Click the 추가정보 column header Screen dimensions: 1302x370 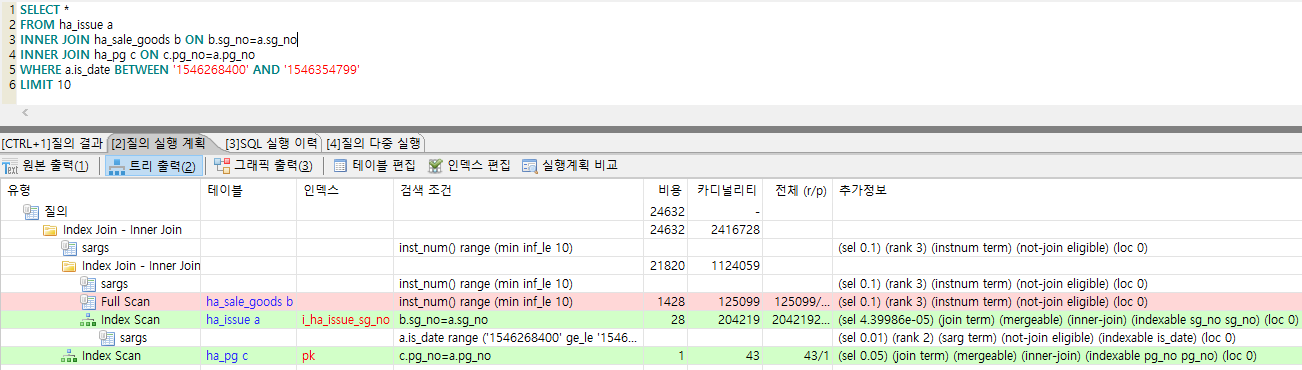(1067, 190)
